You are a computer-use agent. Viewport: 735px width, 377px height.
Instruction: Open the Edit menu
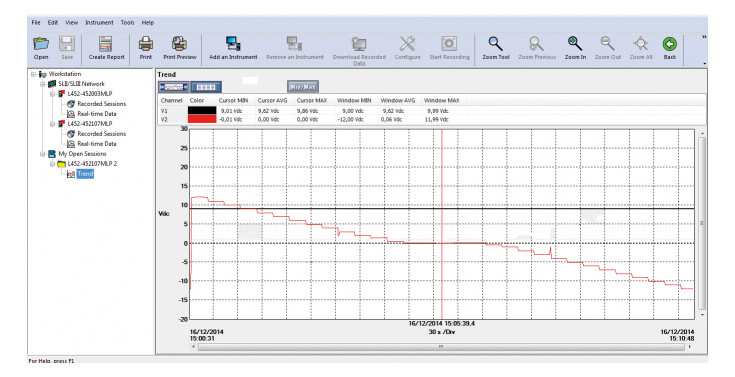click(x=52, y=23)
